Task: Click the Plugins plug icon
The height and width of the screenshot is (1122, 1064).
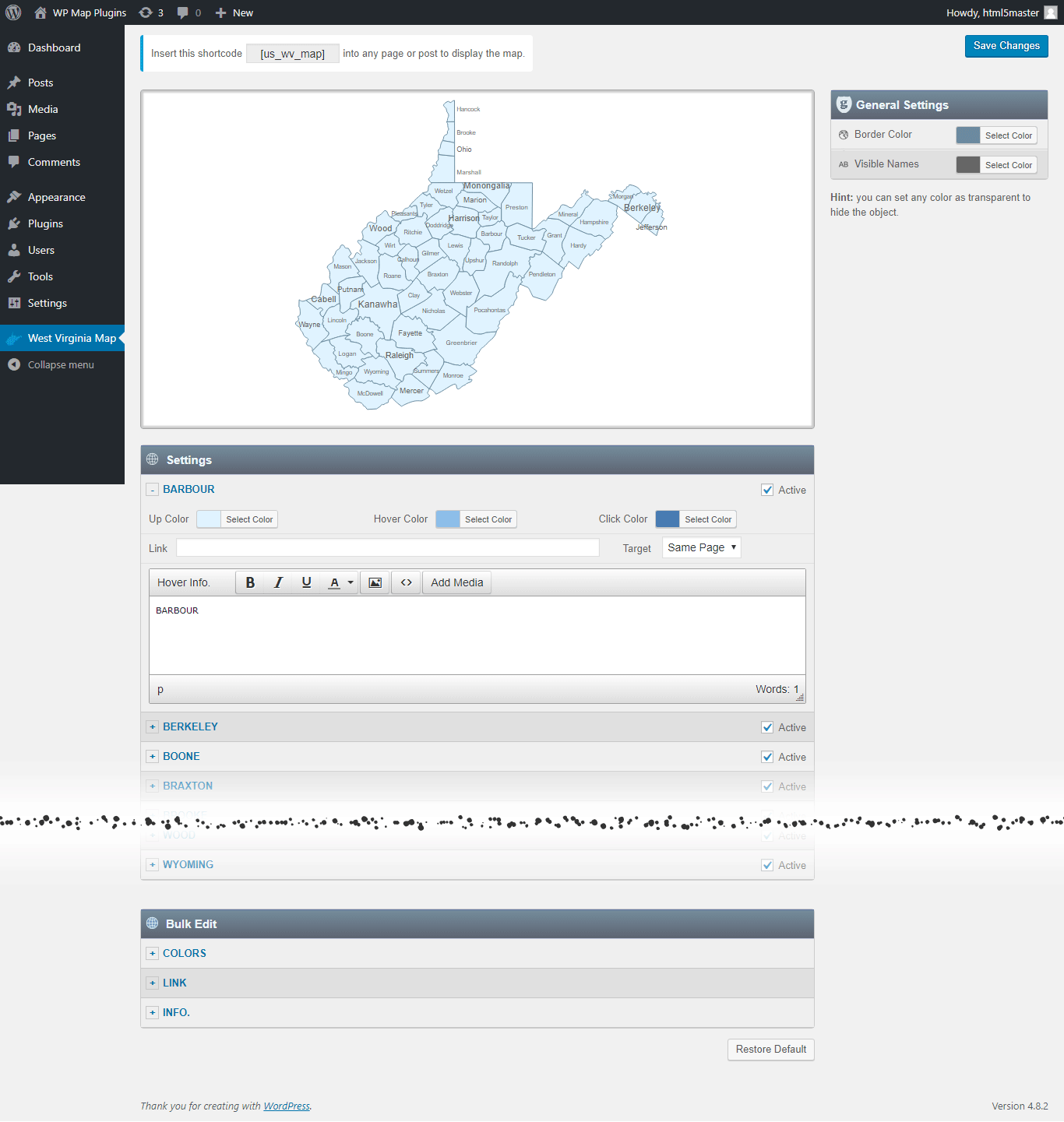Action: [x=14, y=223]
